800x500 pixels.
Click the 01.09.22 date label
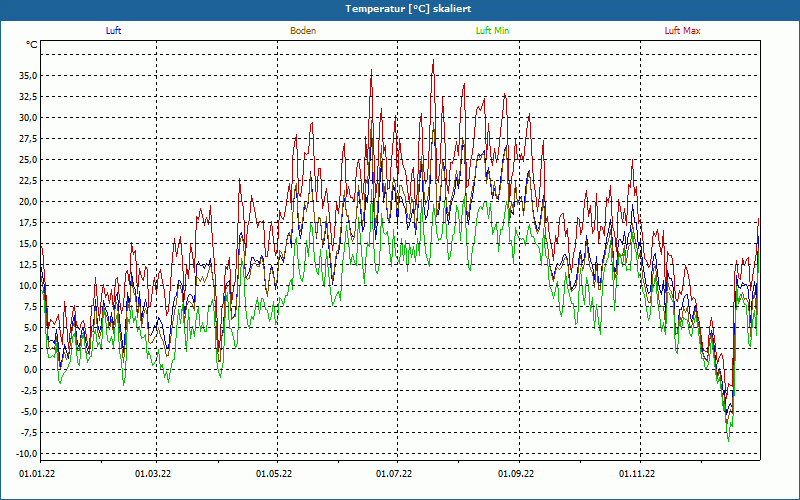[516, 474]
